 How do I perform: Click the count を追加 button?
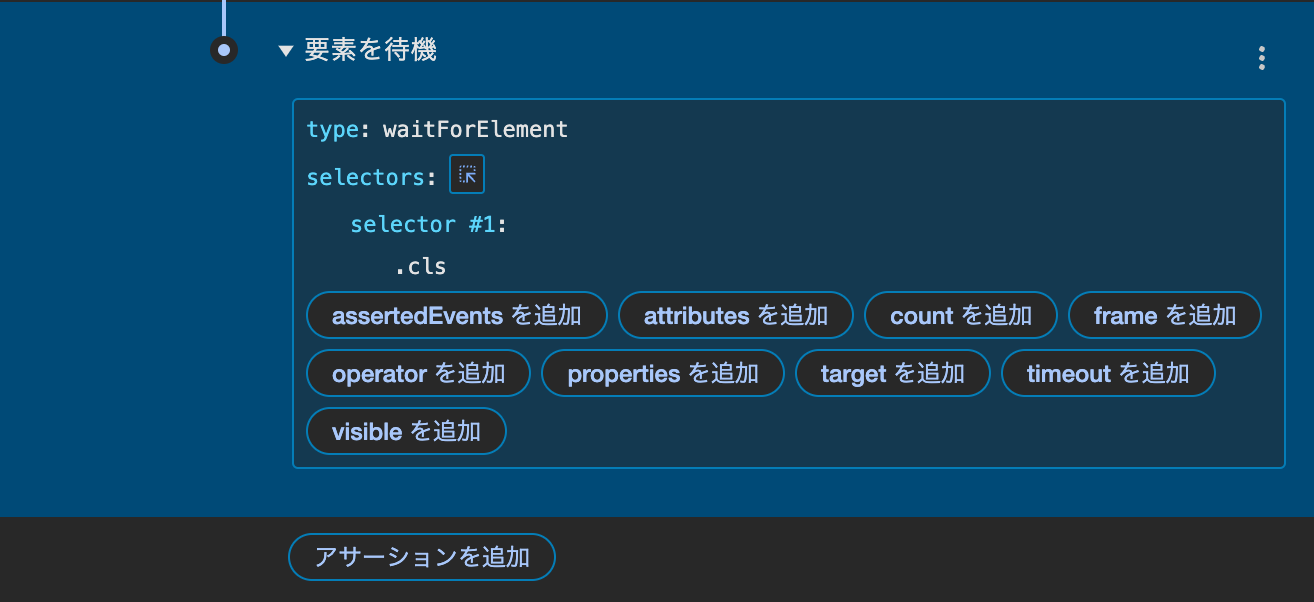[960, 316]
